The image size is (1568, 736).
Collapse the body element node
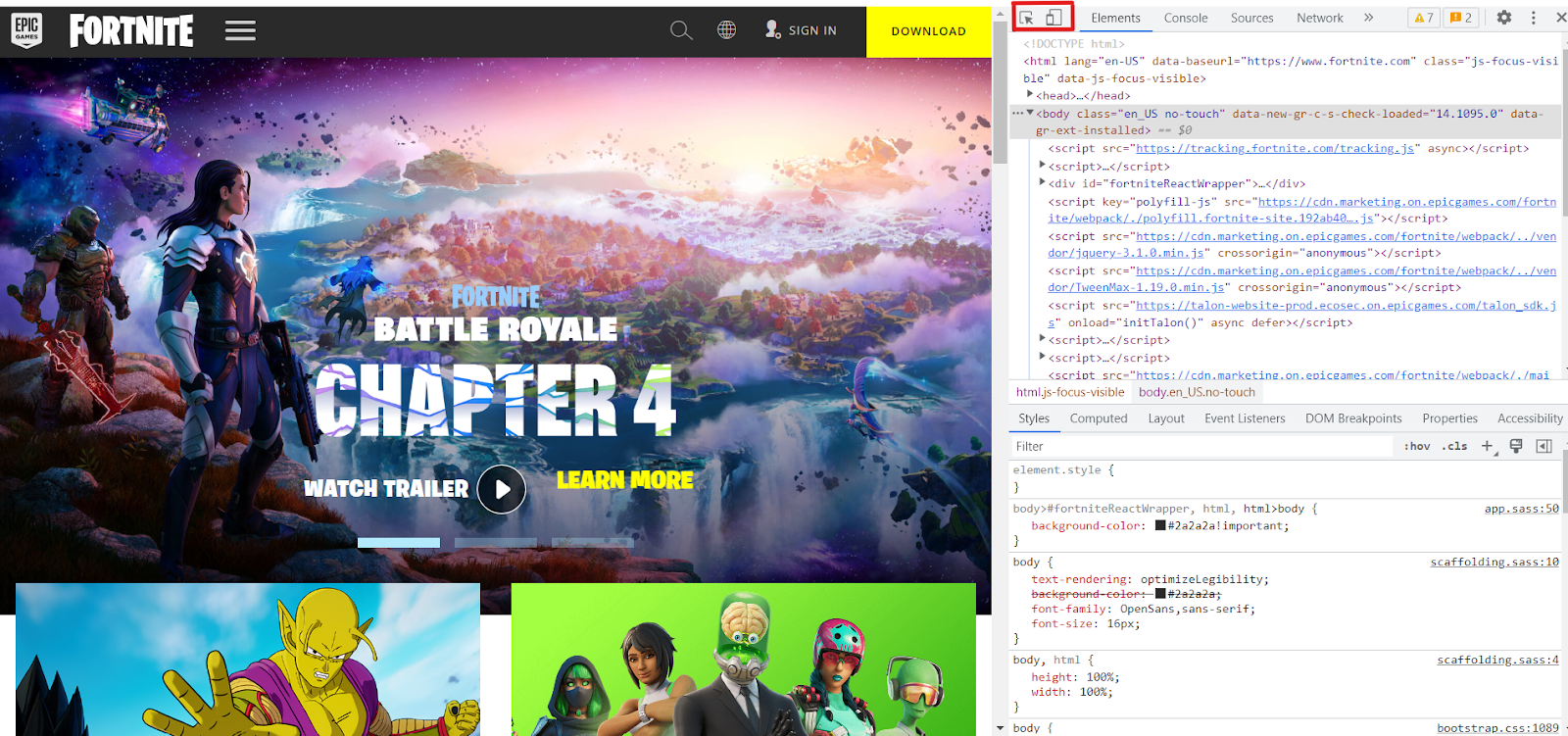[1030, 113]
